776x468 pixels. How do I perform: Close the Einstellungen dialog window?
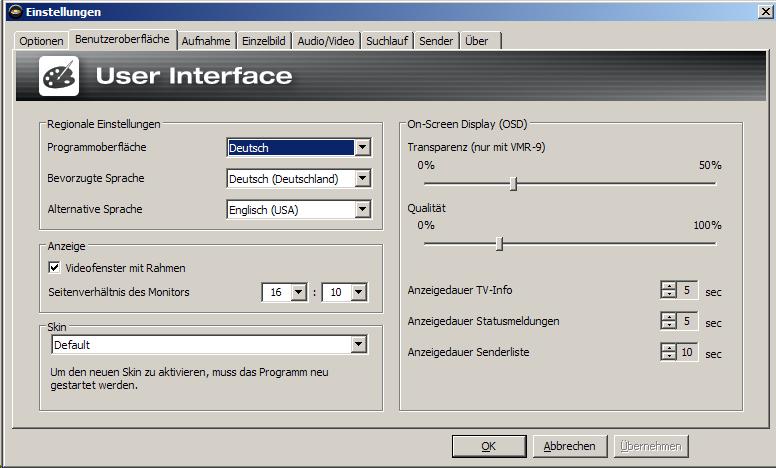point(765,10)
